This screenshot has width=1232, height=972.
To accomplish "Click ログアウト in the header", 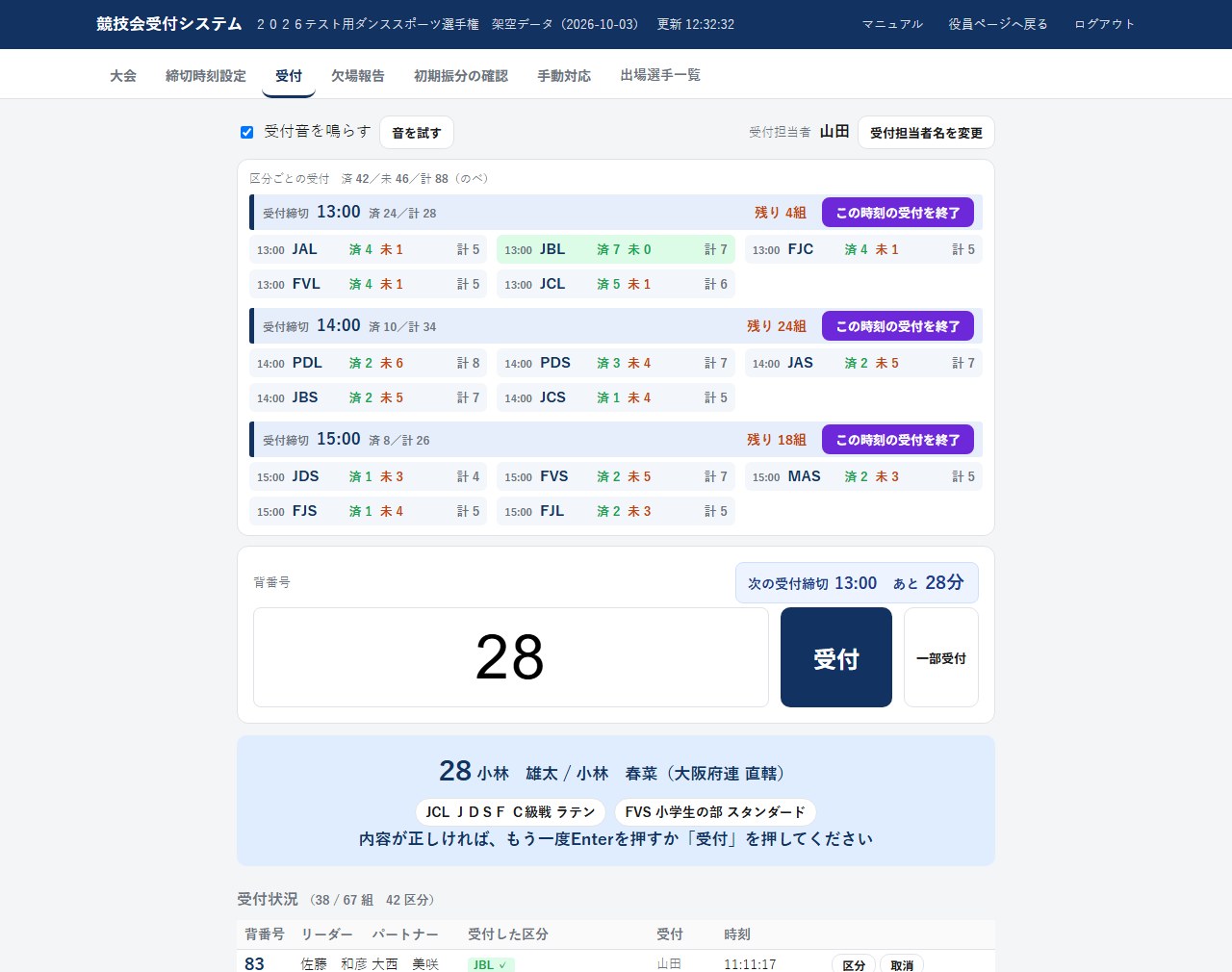I will pos(1104,24).
